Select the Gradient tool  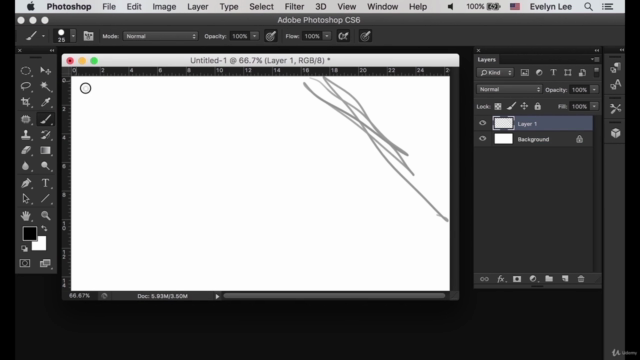45,150
